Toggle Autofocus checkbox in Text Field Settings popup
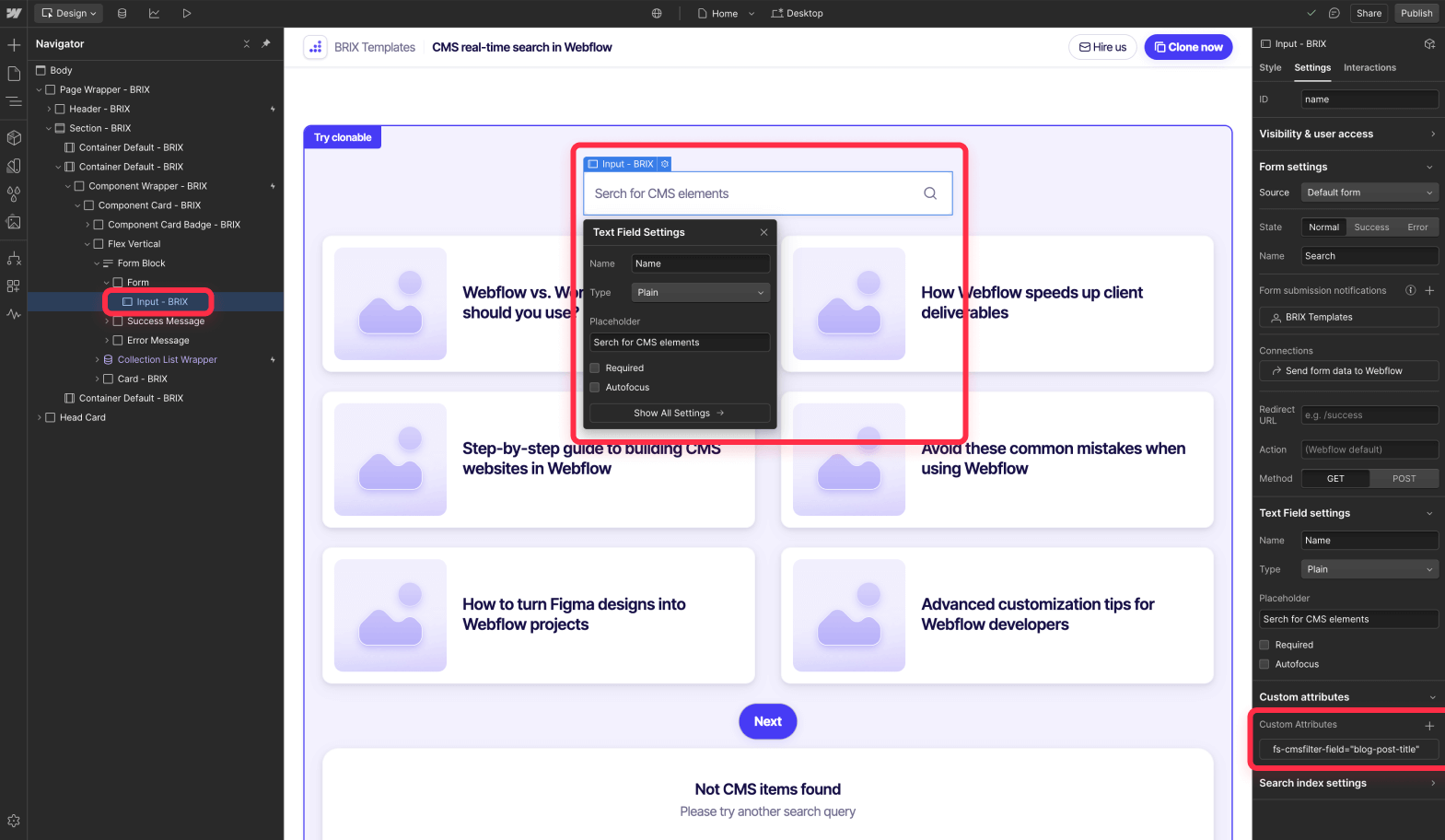 coord(595,388)
